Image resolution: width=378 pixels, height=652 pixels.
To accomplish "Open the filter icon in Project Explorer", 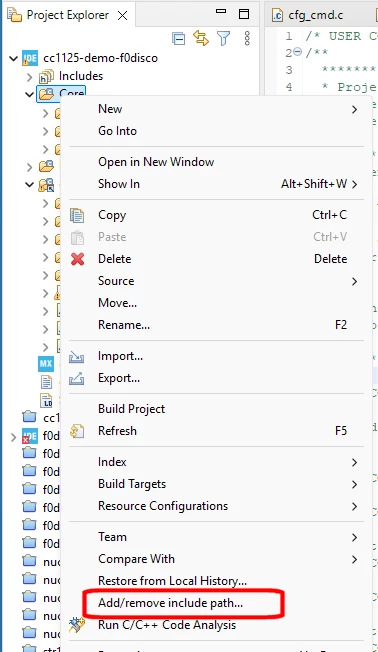I will click(x=223, y=38).
